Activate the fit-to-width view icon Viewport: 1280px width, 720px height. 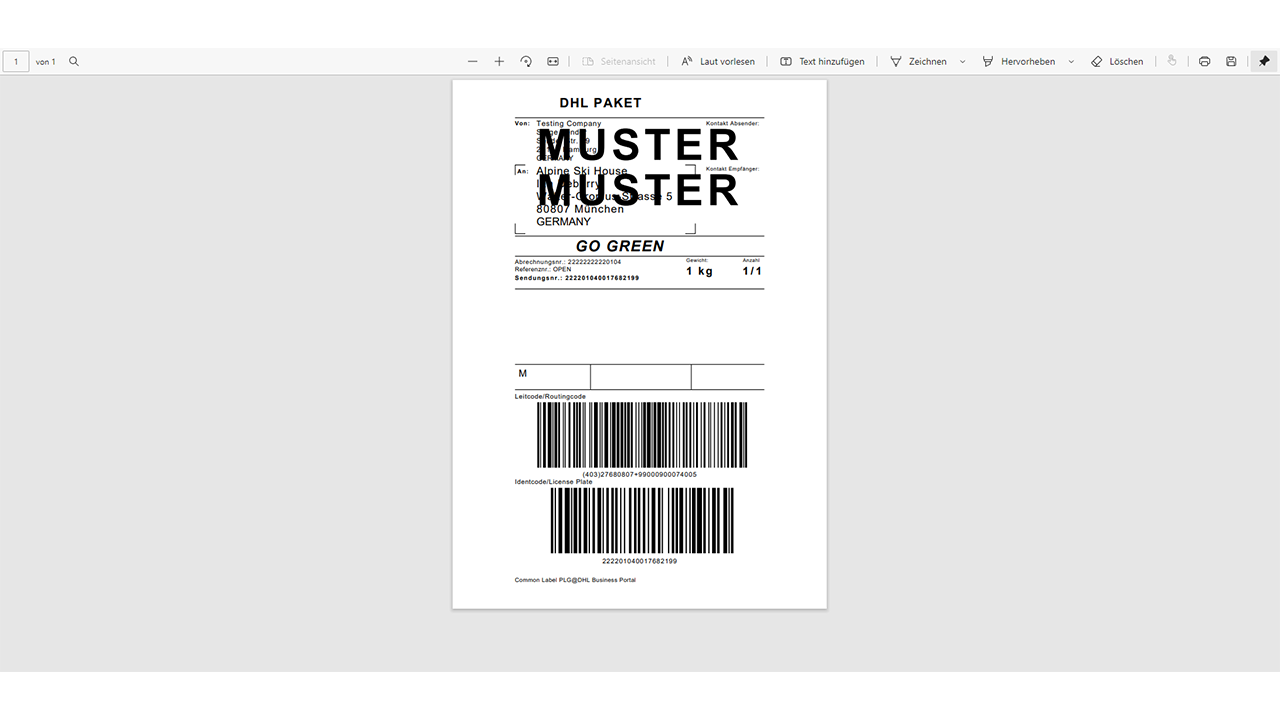pyautogui.click(x=552, y=61)
